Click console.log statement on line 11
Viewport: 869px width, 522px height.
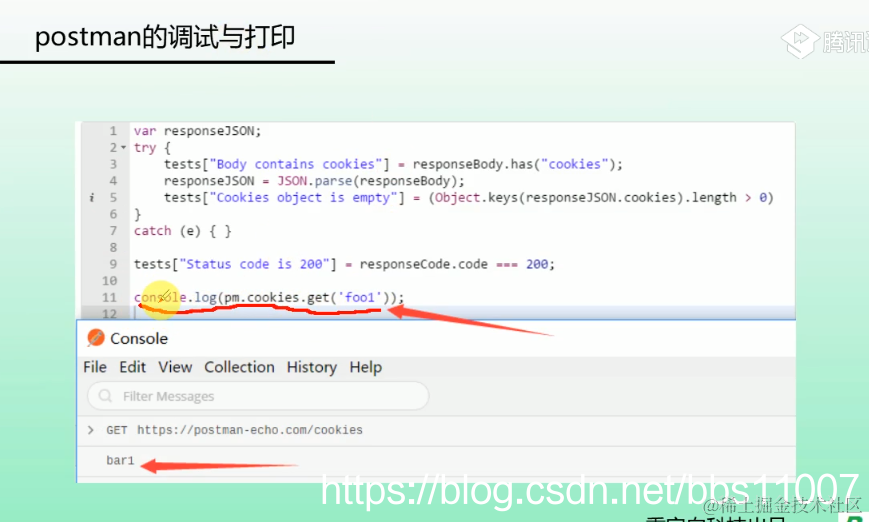(269, 298)
